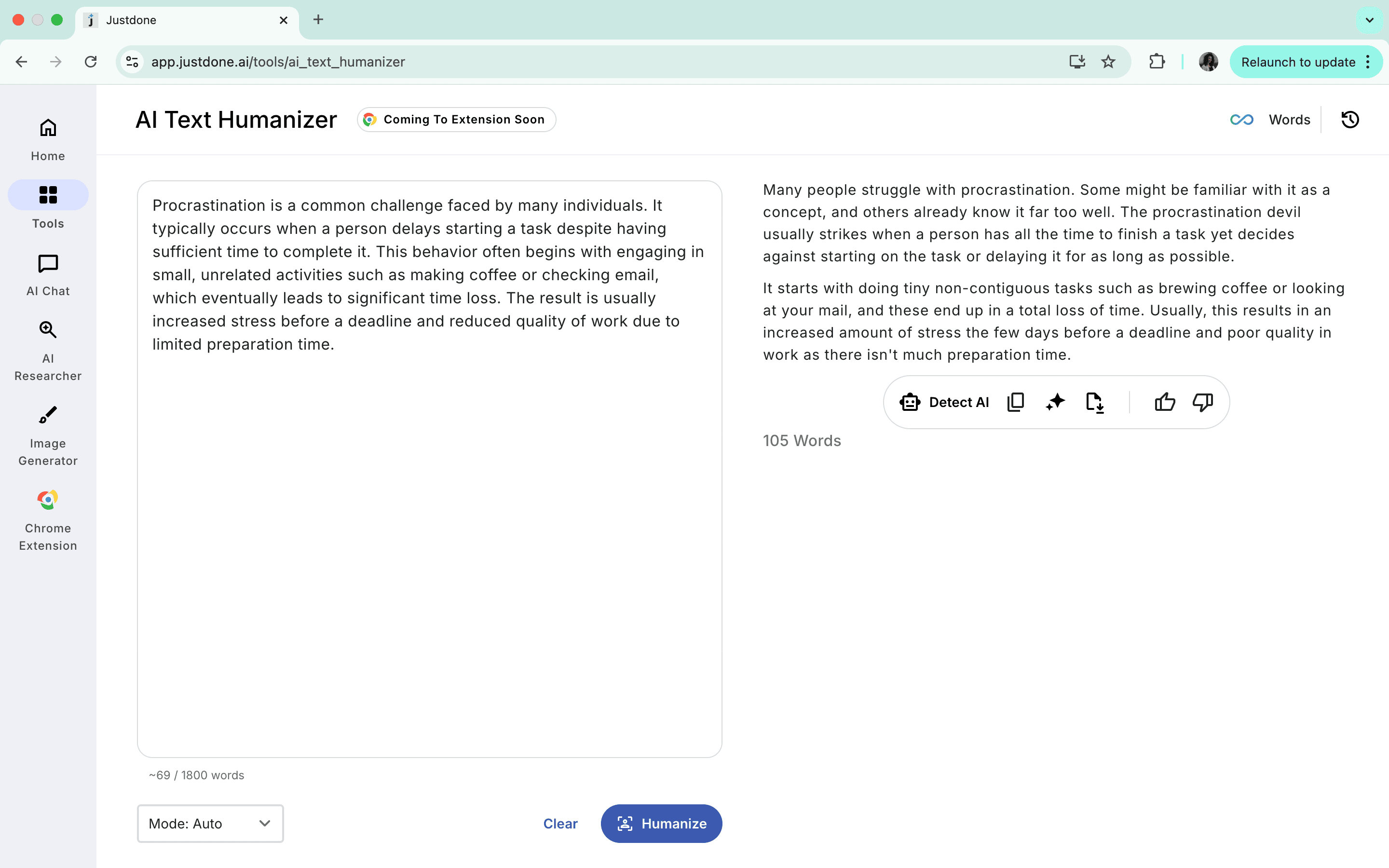View site information icon
The width and height of the screenshot is (1389, 868).
click(x=133, y=62)
